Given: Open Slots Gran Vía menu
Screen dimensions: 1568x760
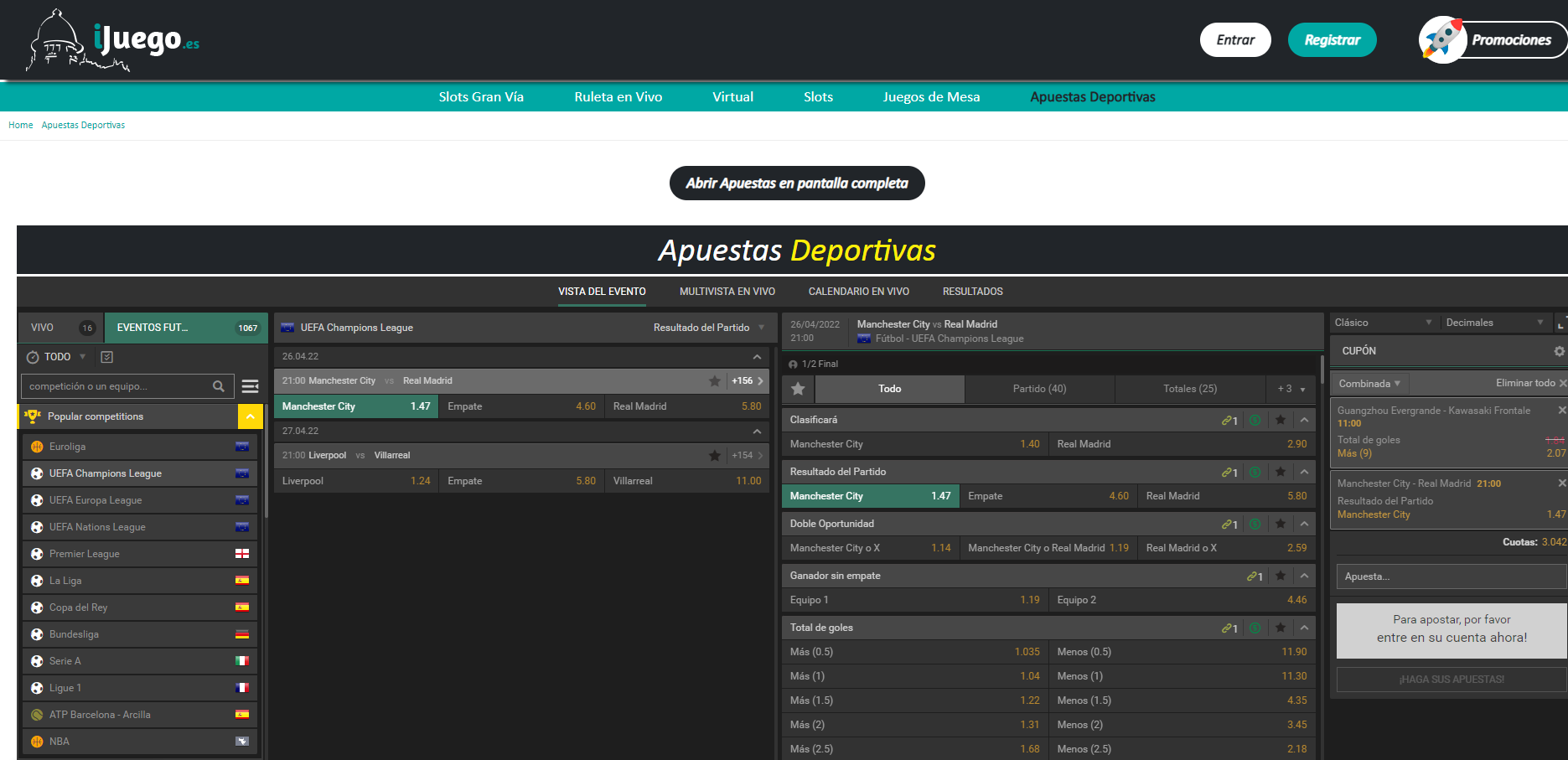Looking at the screenshot, I should click(481, 97).
